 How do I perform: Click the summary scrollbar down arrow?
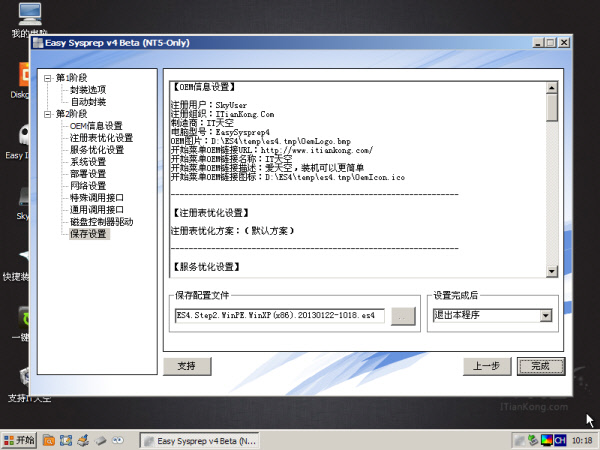[551, 272]
